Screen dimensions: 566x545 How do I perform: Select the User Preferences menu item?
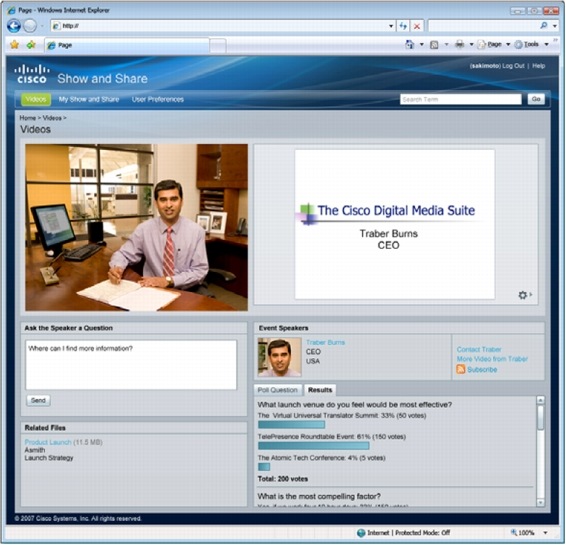click(158, 99)
